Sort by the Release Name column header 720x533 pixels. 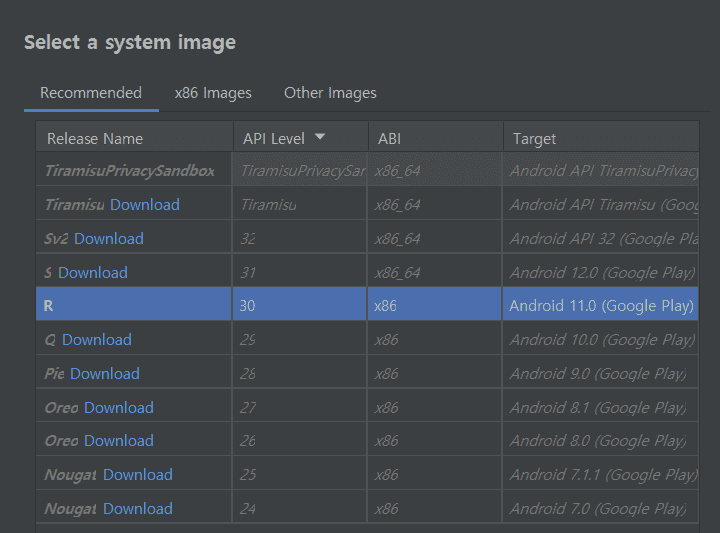click(135, 137)
